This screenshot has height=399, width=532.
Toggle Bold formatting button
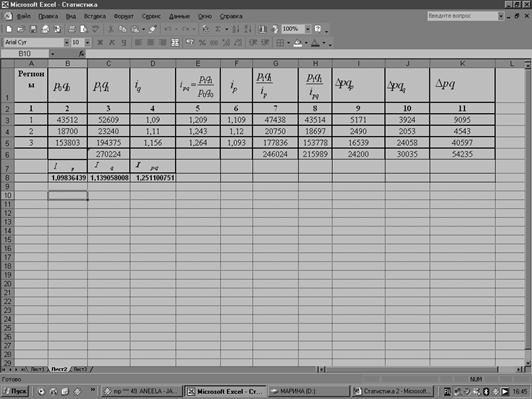coord(100,43)
